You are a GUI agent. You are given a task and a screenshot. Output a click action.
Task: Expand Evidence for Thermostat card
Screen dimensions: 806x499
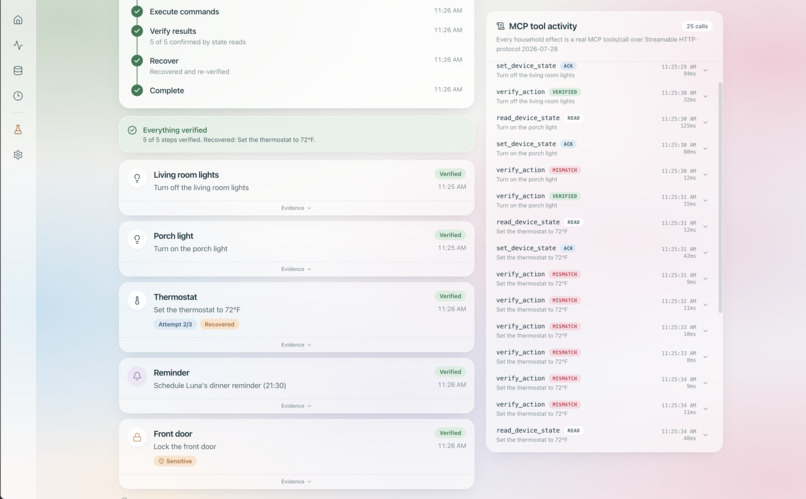(296, 345)
